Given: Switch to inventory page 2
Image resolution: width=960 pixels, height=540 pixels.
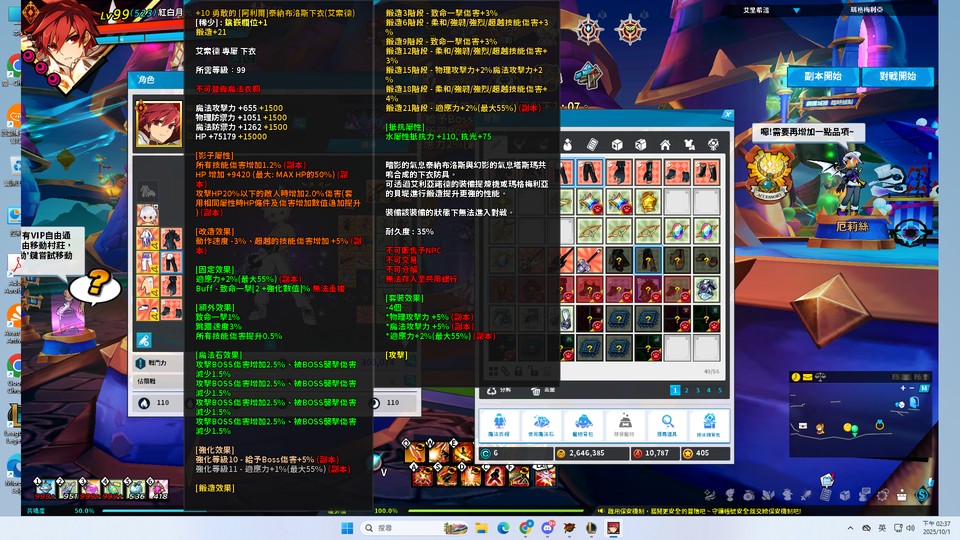Looking at the screenshot, I should point(688,390).
